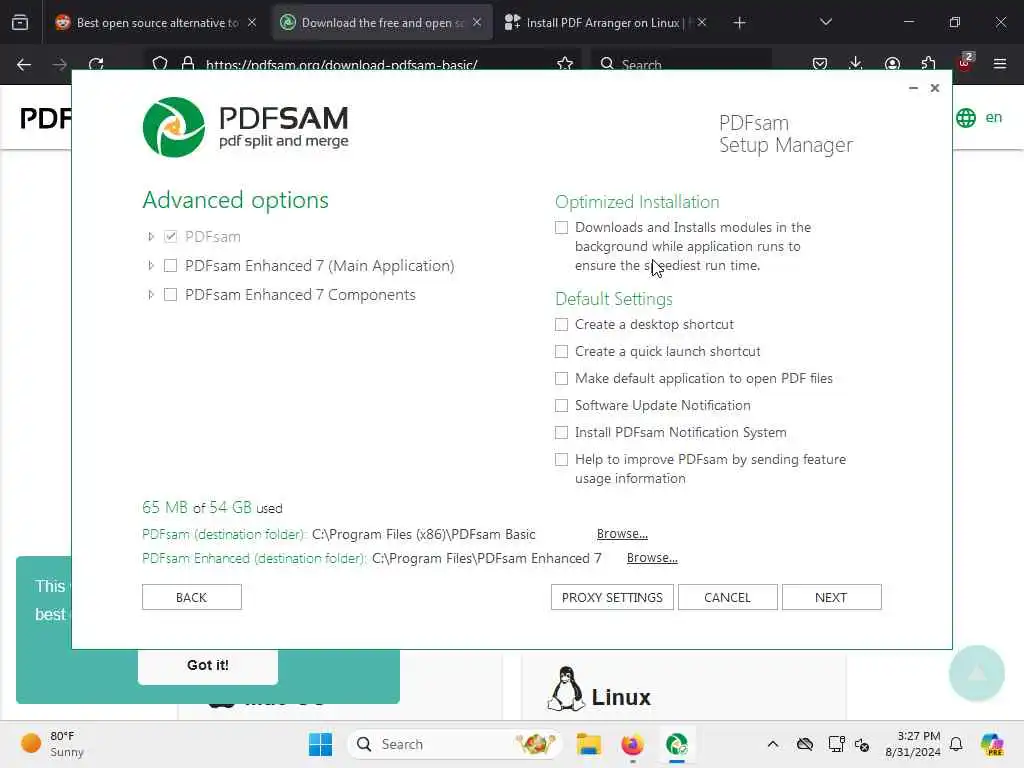Minimize the PDFsam Setup Manager dialog
Screen dimensions: 1024x768
(x=913, y=88)
